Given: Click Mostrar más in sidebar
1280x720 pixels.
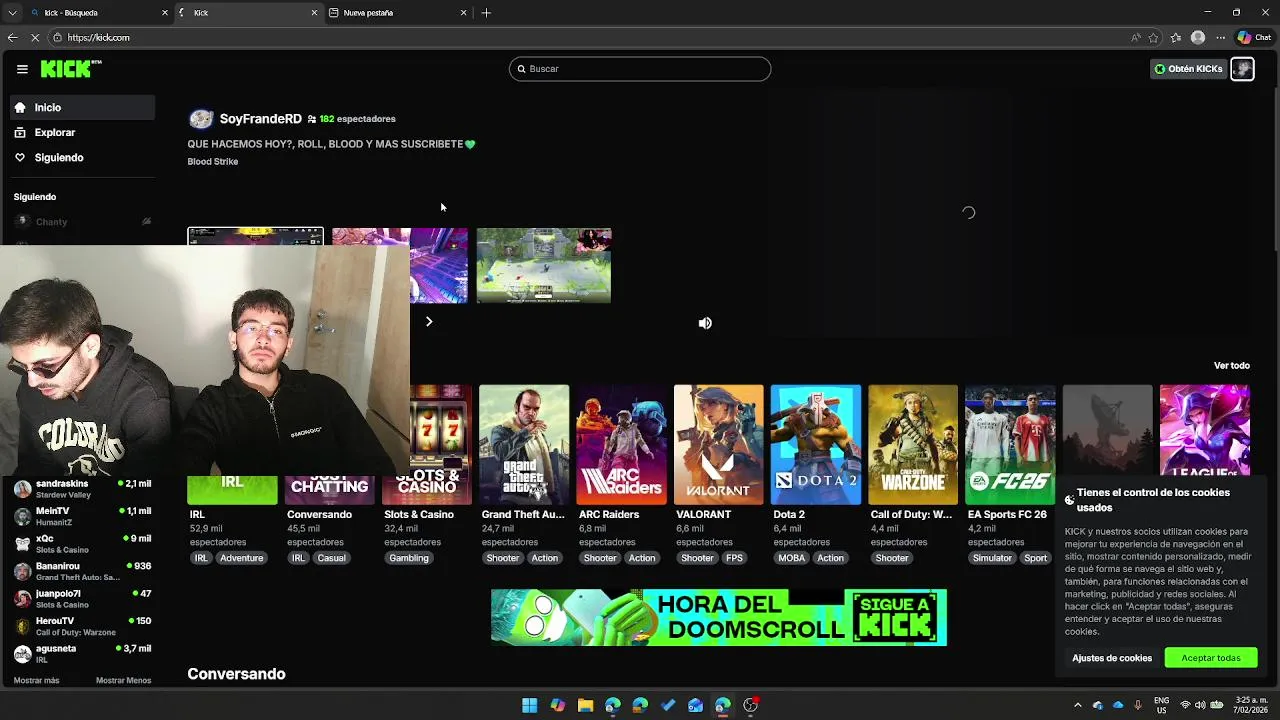Looking at the screenshot, I should 36,681.
